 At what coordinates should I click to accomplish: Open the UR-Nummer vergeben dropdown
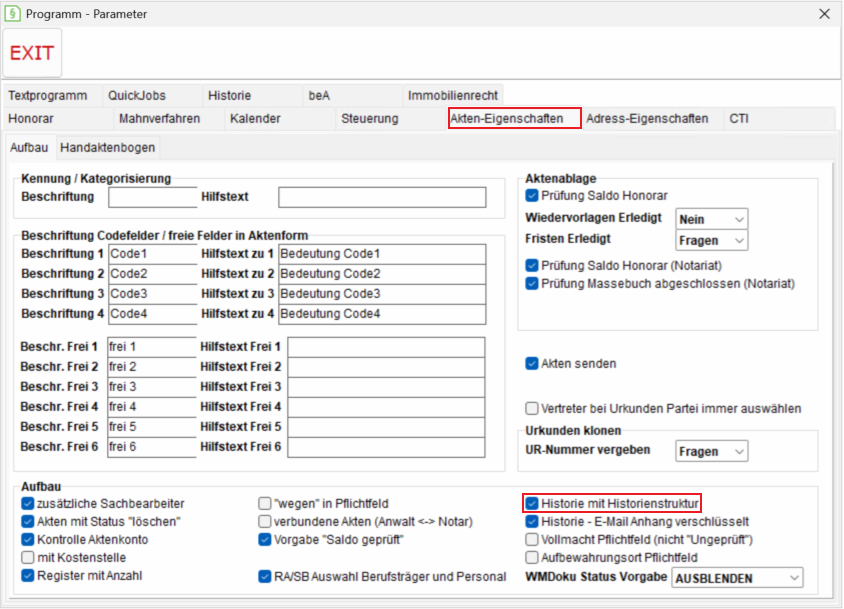pos(711,451)
